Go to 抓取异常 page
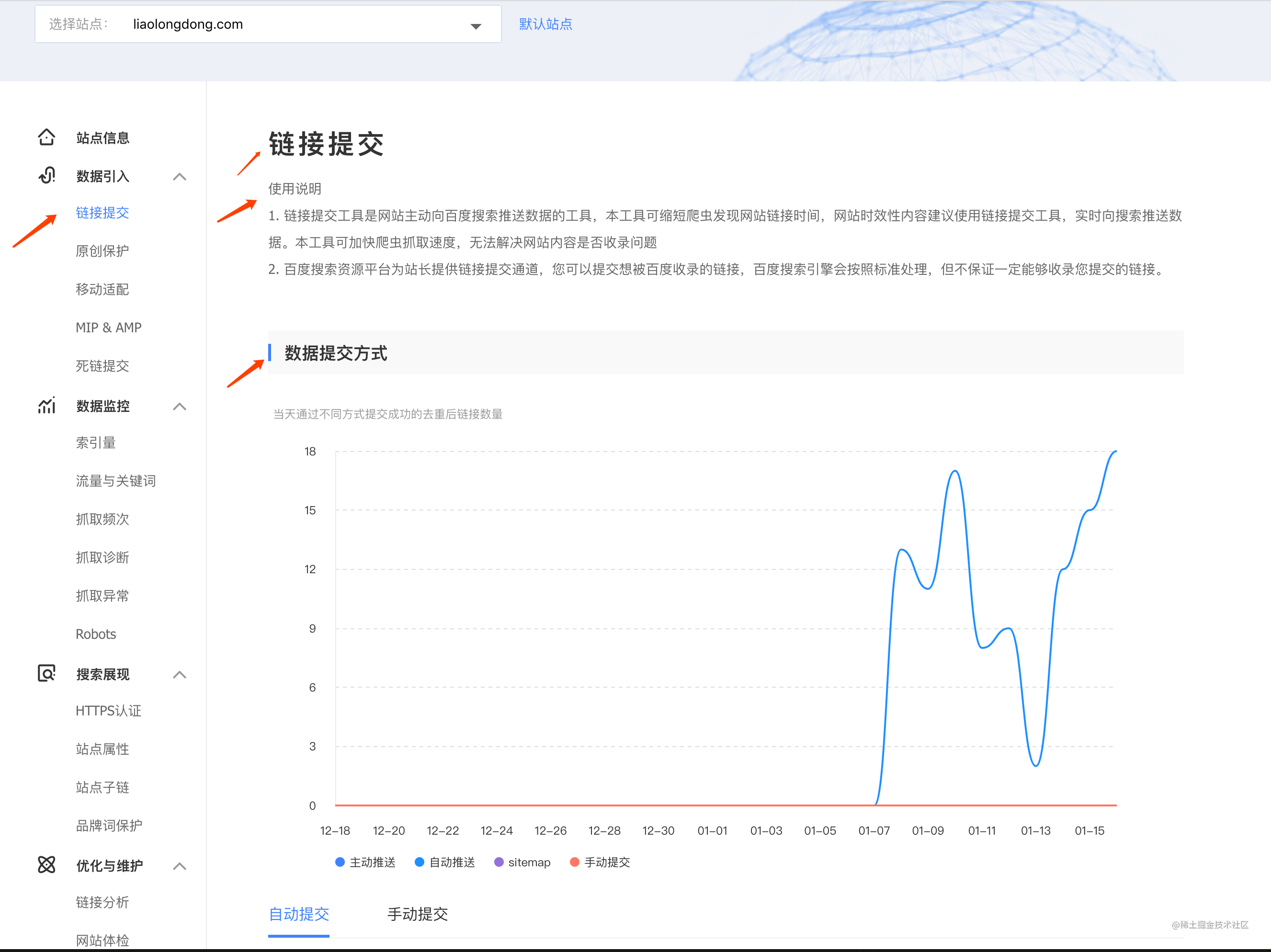The image size is (1271, 952). click(102, 596)
